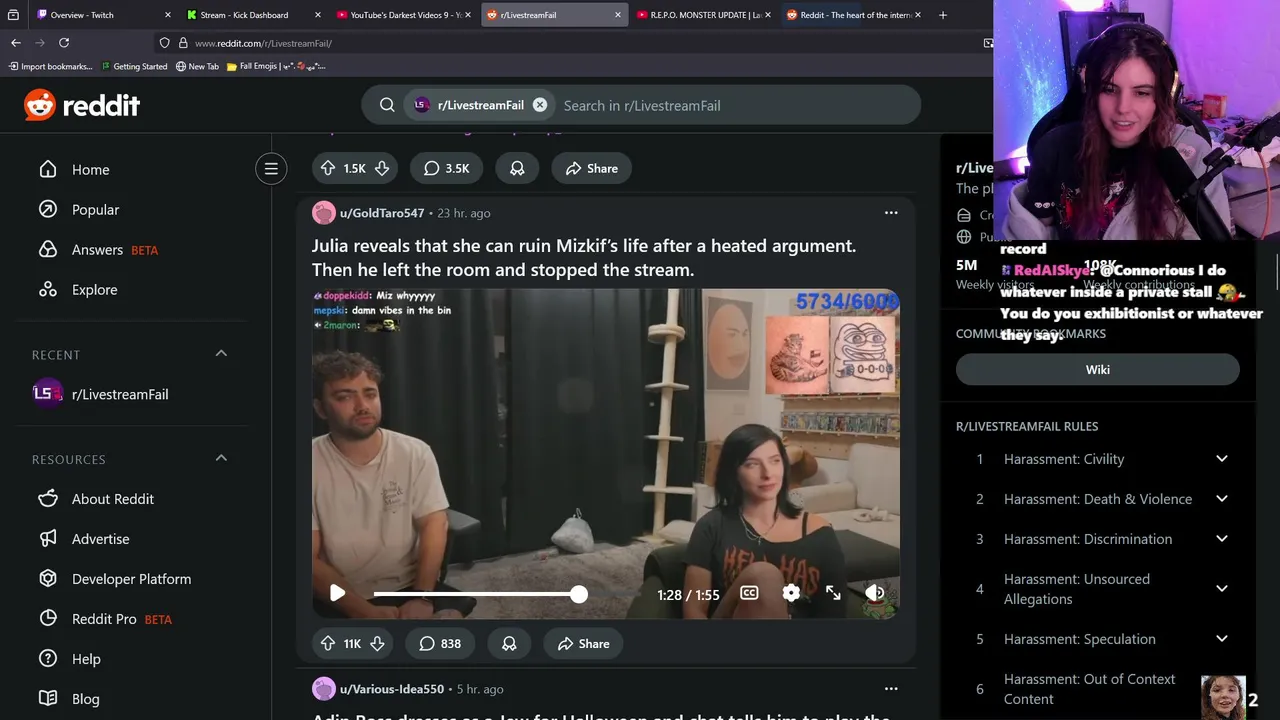1280x720 pixels.
Task: Open Getting Started bookmark
Action: tap(134, 66)
